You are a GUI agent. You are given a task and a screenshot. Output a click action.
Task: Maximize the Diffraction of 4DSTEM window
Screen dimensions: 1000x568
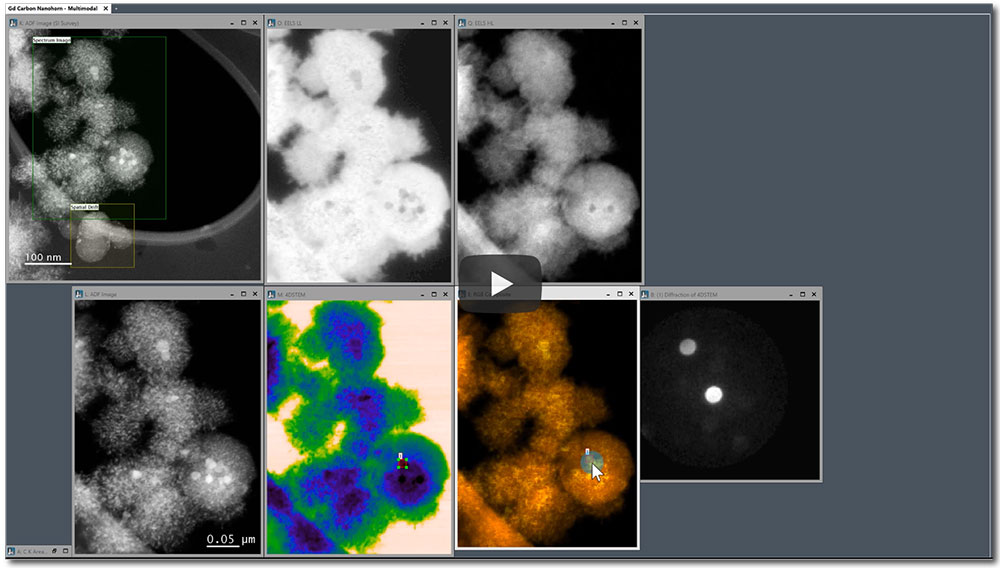[x=802, y=295]
